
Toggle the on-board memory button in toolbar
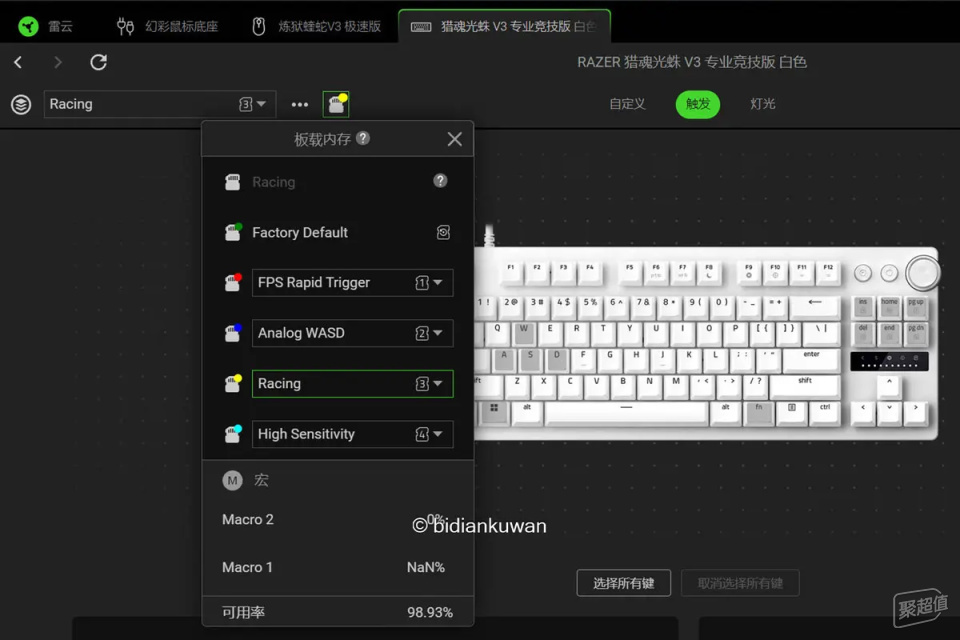(336, 104)
